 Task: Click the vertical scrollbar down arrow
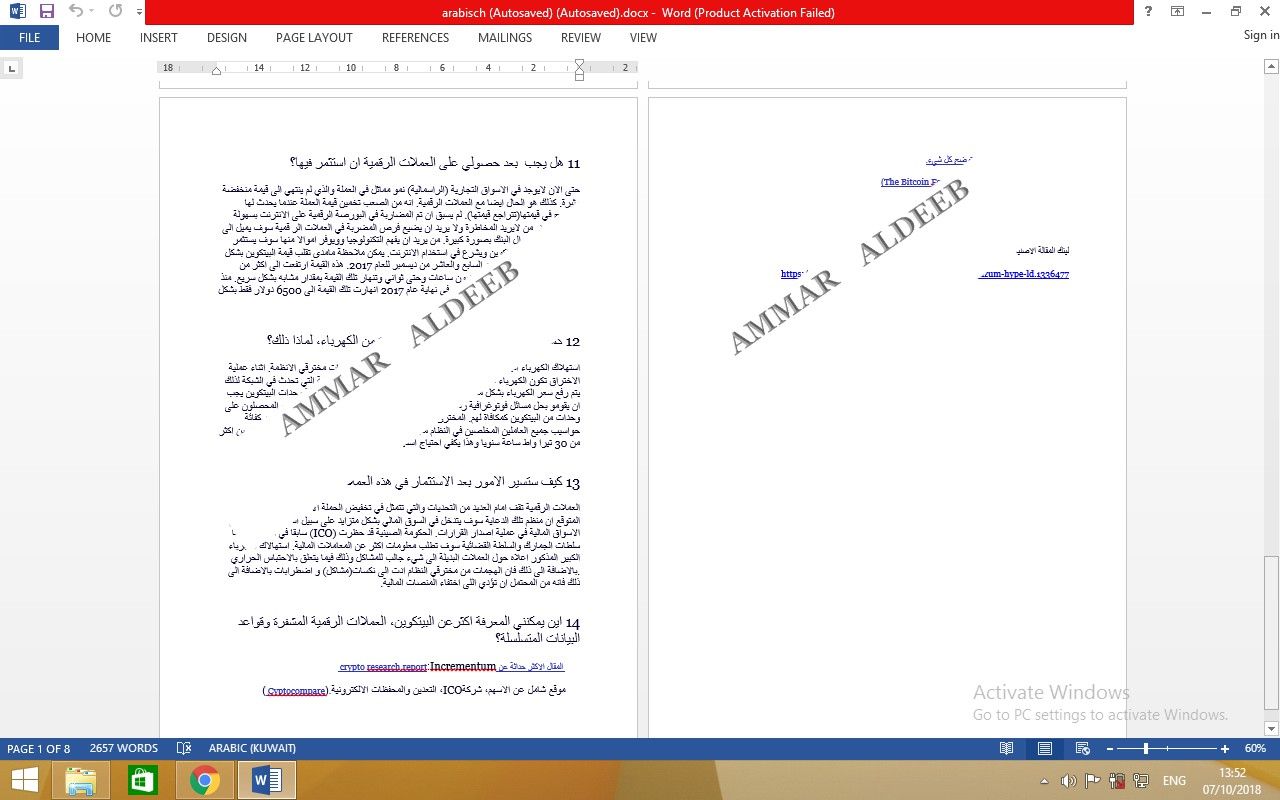click(x=1271, y=729)
